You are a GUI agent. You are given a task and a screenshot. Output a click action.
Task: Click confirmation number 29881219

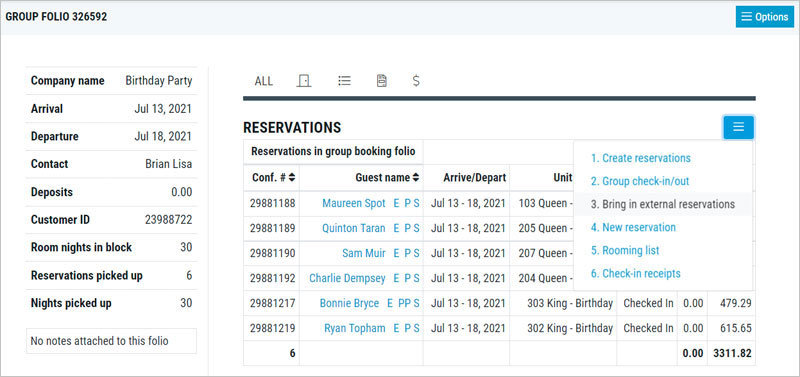[x=272, y=328]
